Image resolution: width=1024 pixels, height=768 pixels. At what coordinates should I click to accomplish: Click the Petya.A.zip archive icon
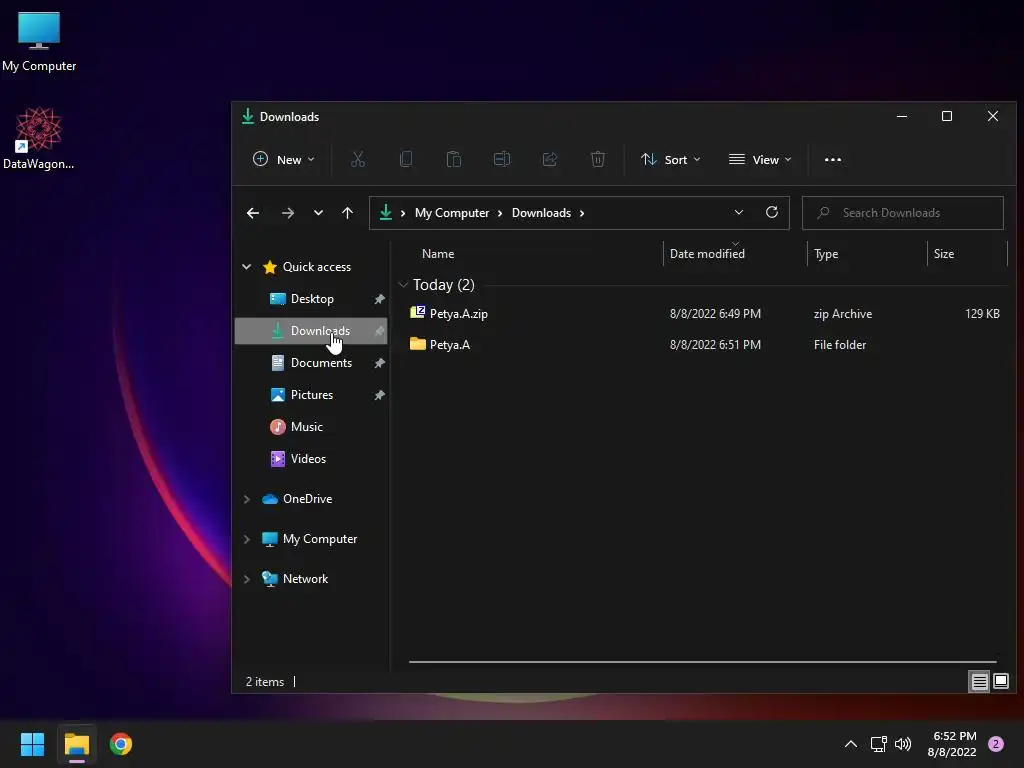pos(417,313)
